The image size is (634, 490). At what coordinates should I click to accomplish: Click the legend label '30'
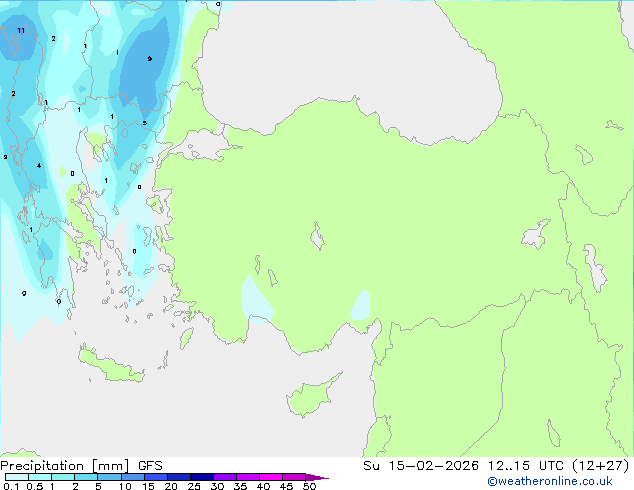pos(217,486)
